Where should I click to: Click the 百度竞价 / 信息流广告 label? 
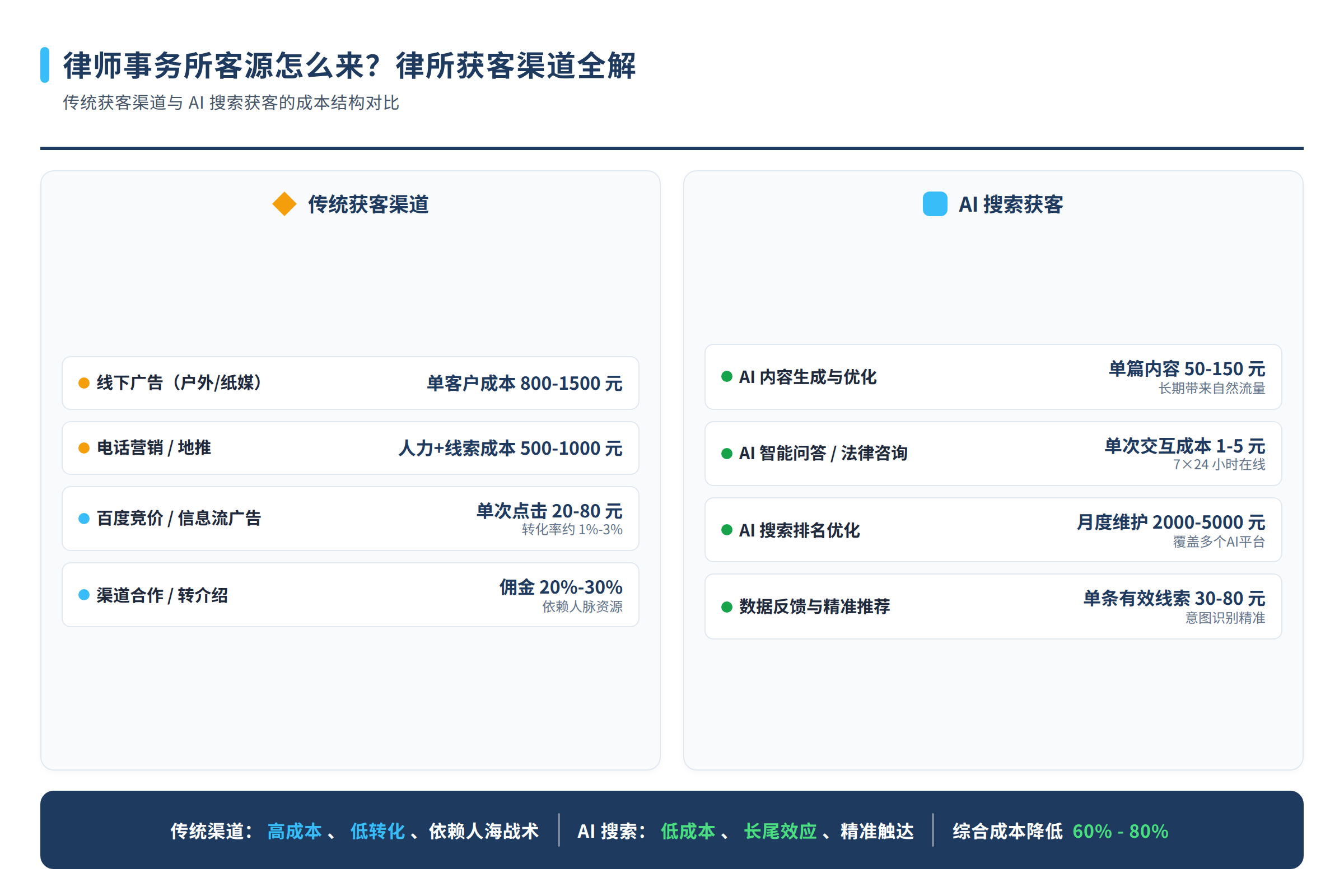179,519
